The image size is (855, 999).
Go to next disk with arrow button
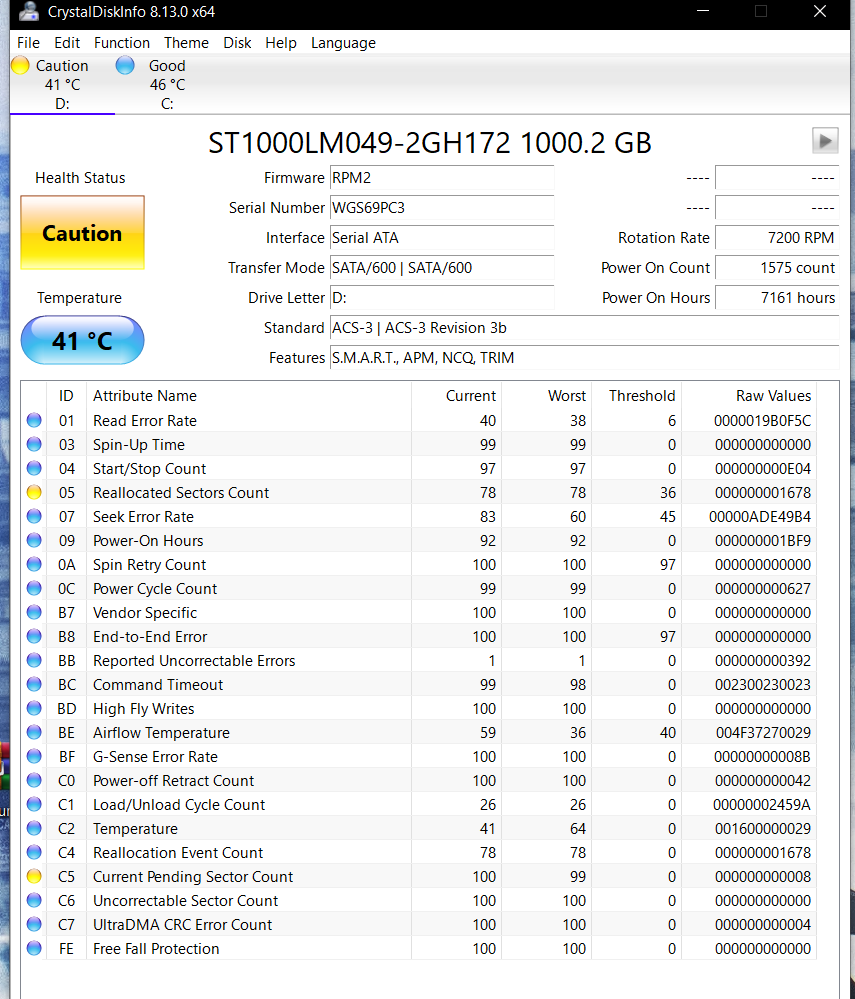825,140
